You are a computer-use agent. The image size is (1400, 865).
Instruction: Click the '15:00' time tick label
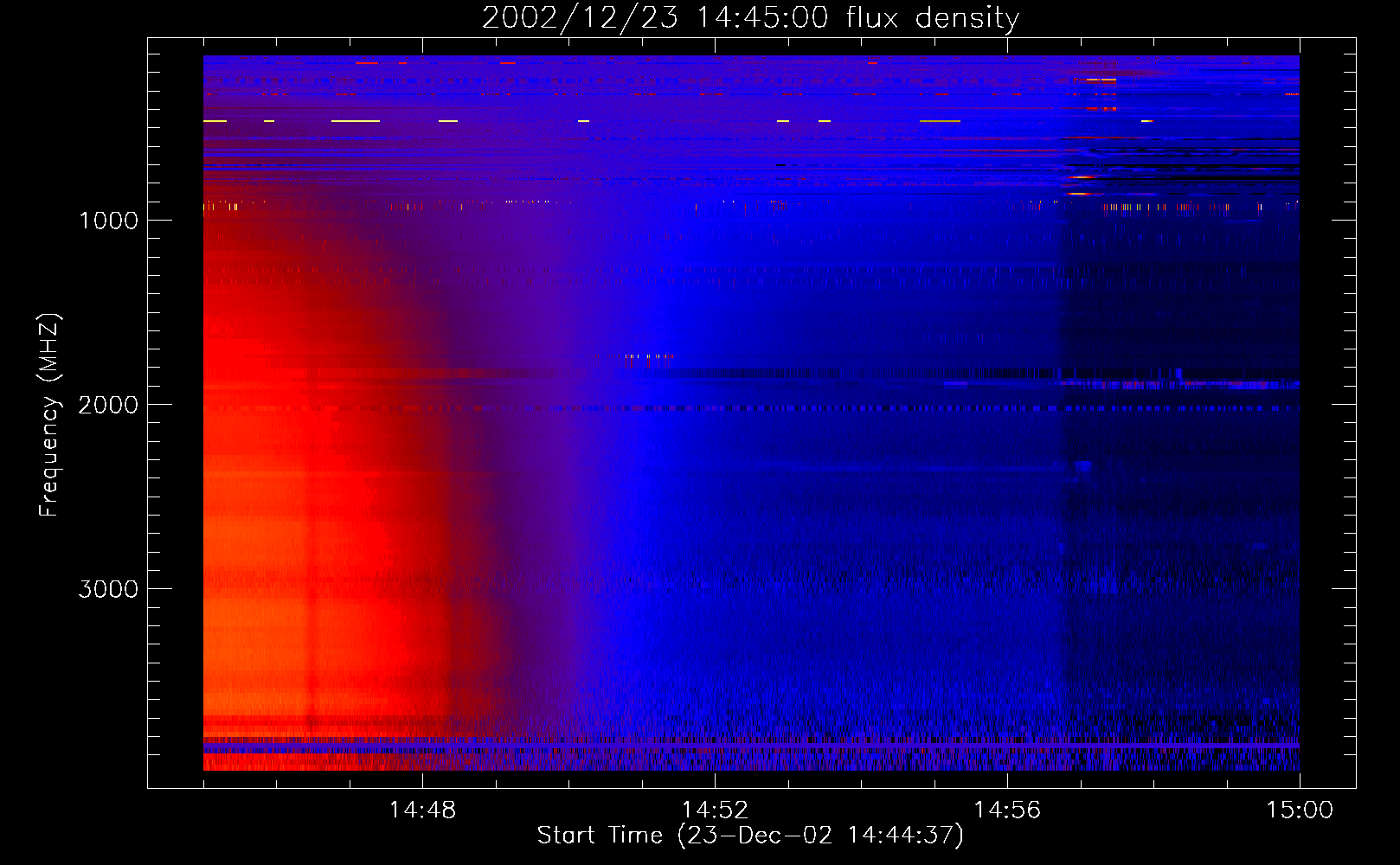tap(1300, 811)
